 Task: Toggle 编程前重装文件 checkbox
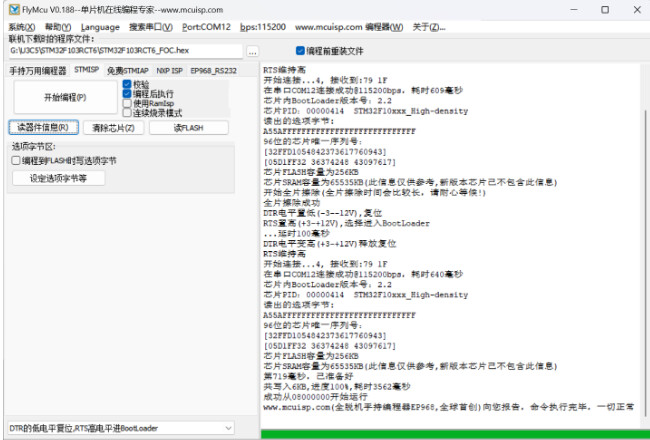[330, 51]
